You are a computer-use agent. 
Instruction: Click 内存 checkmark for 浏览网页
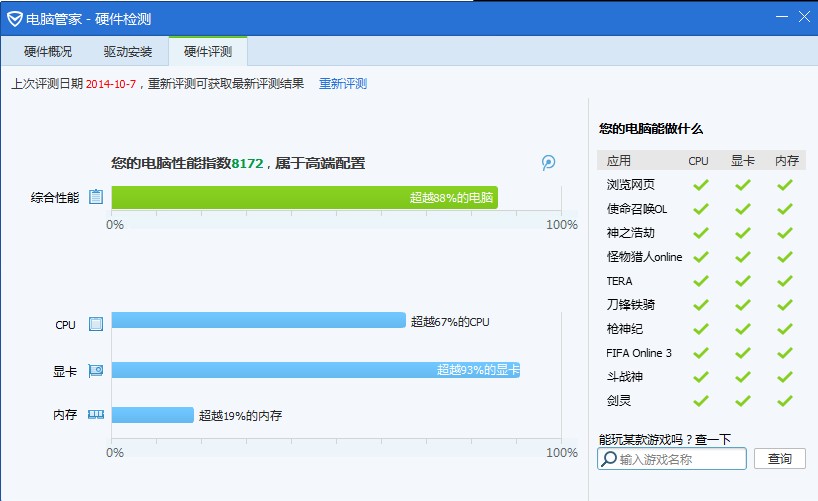[x=785, y=185]
